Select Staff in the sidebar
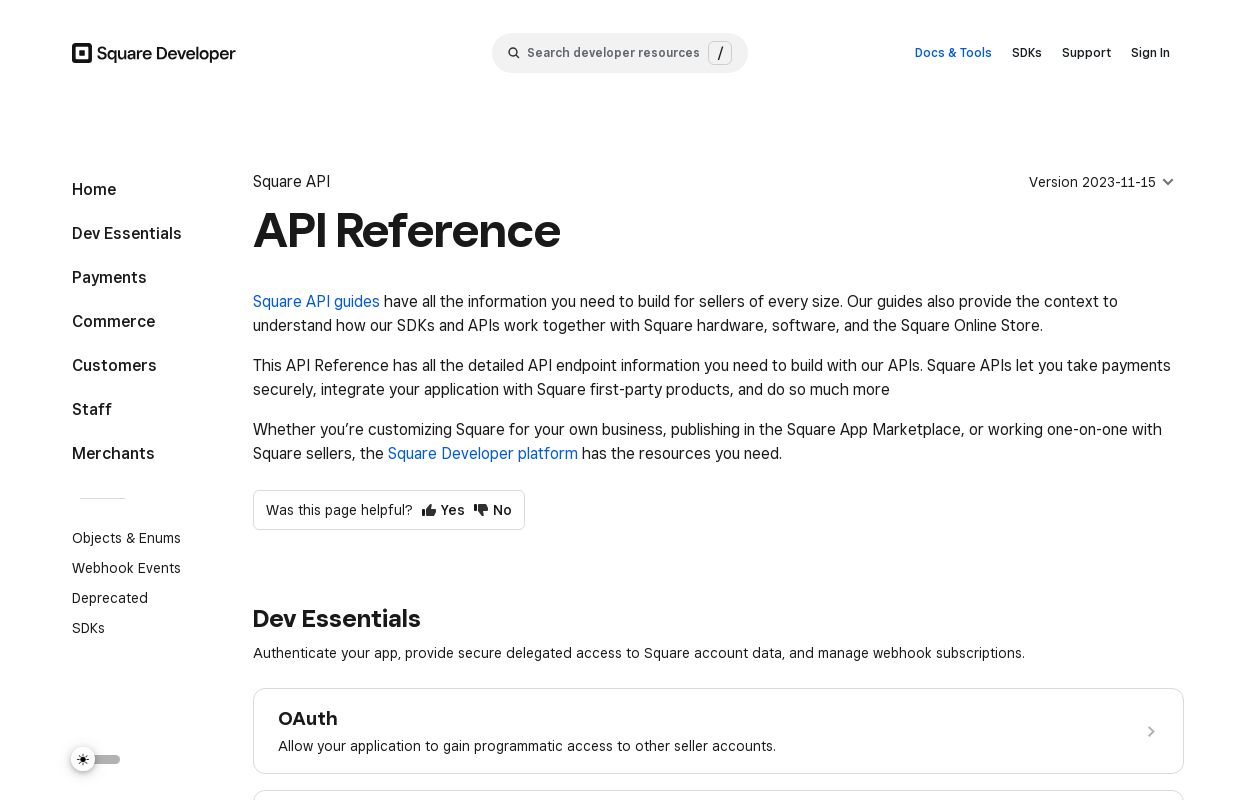Screen dimensions: 1240x800 point(92,410)
